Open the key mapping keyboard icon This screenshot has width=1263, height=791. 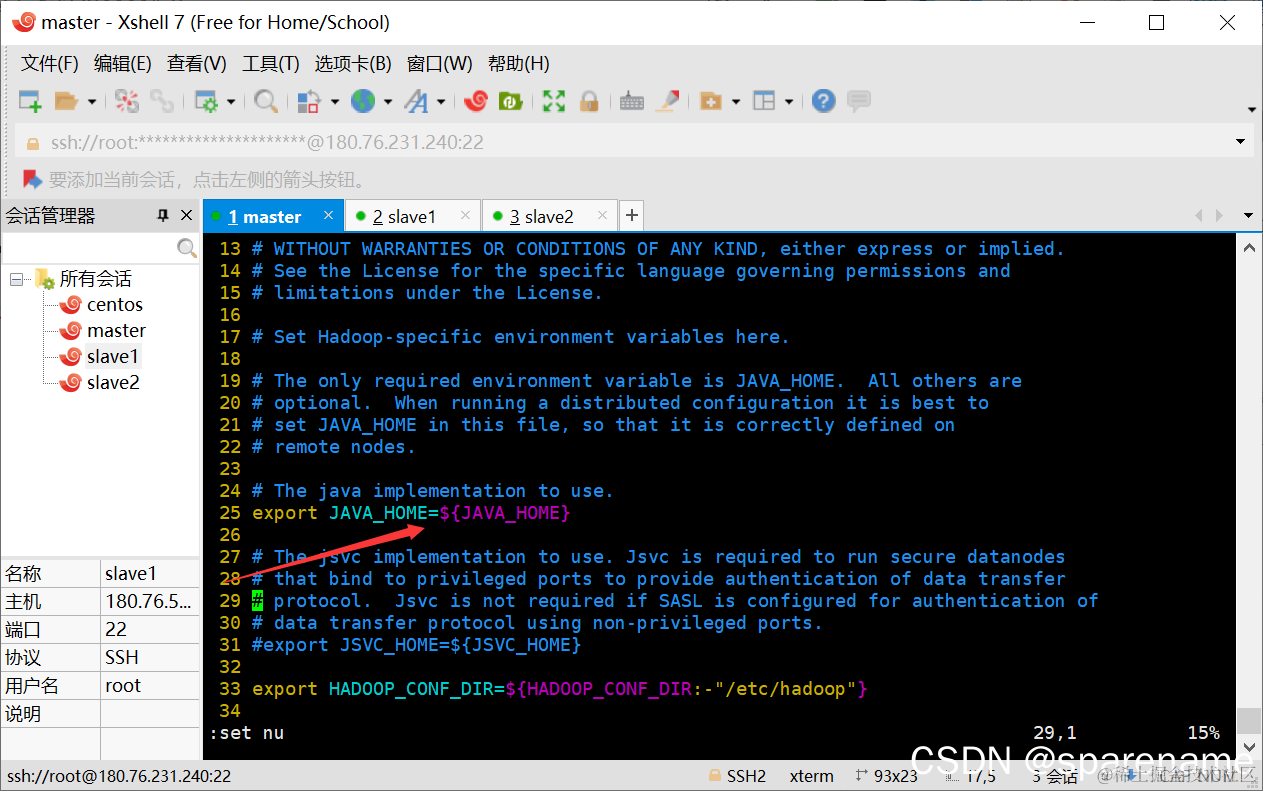(x=632, y=101)
